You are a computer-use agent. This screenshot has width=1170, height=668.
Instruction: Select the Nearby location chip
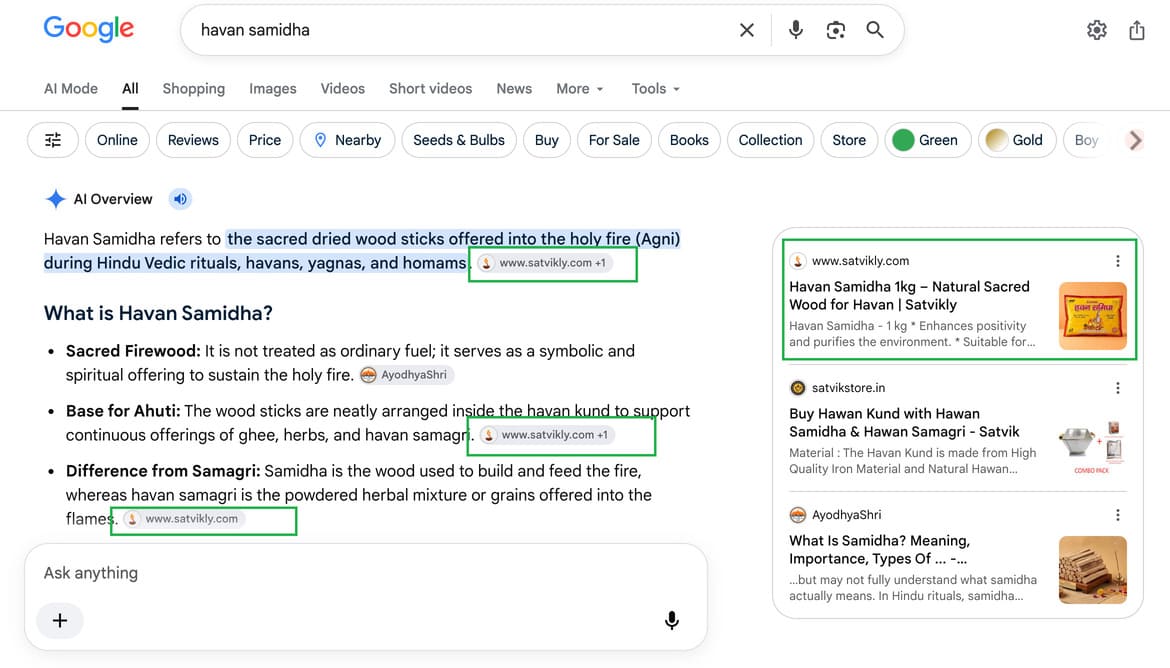pyautogui.click(x=347, y=140)
